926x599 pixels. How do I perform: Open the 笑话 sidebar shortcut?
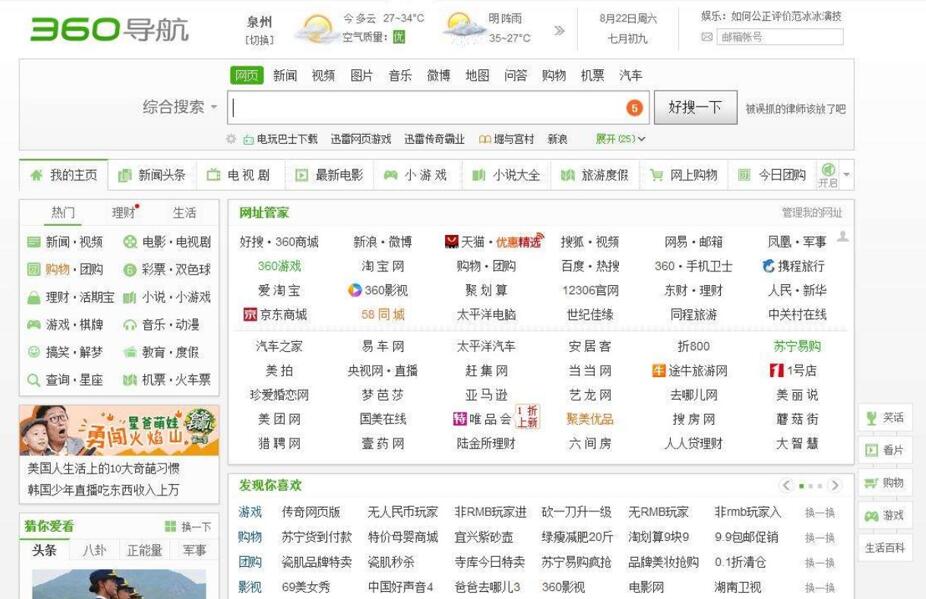click(885, 418)
